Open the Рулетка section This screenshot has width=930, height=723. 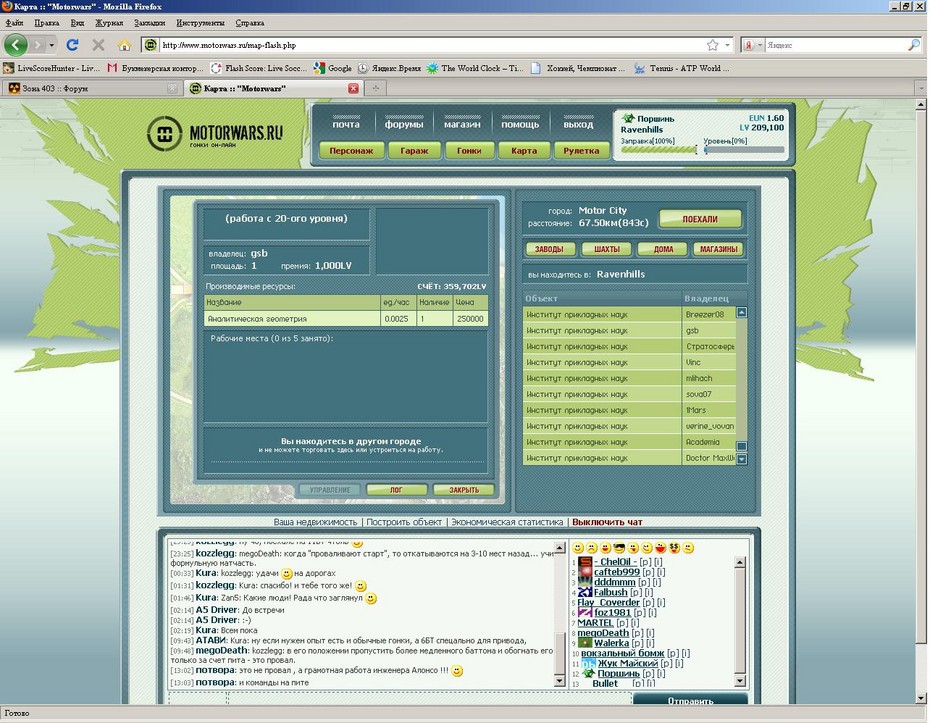581,151
